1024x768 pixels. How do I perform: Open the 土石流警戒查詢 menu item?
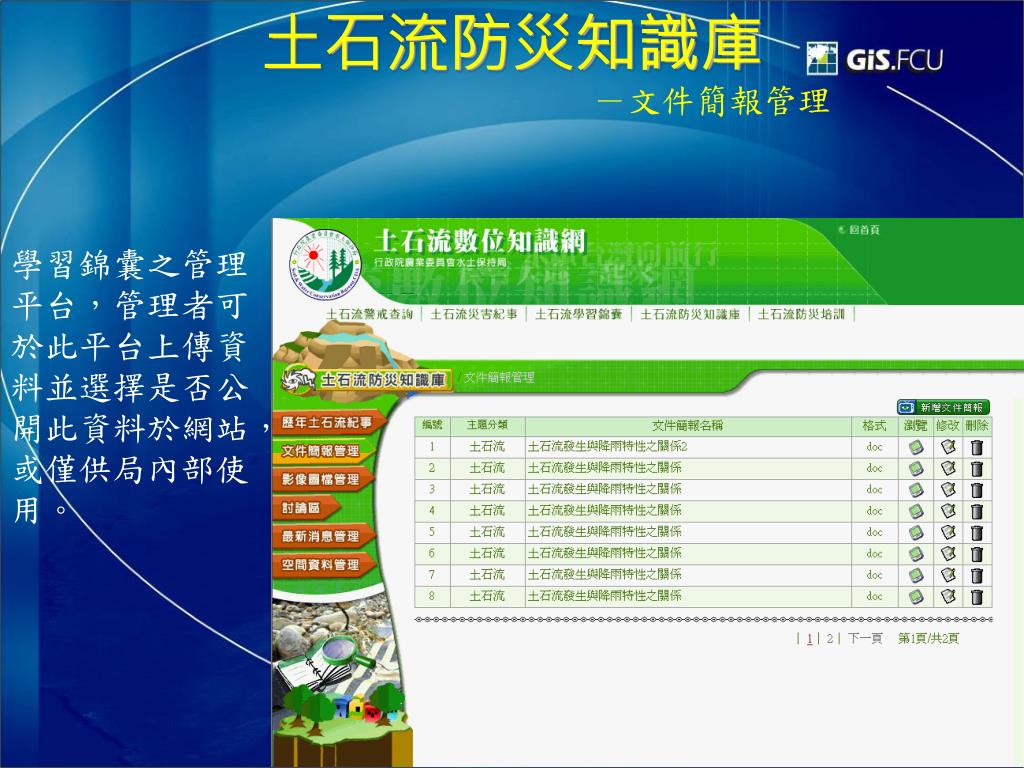[x=370, y=314]
